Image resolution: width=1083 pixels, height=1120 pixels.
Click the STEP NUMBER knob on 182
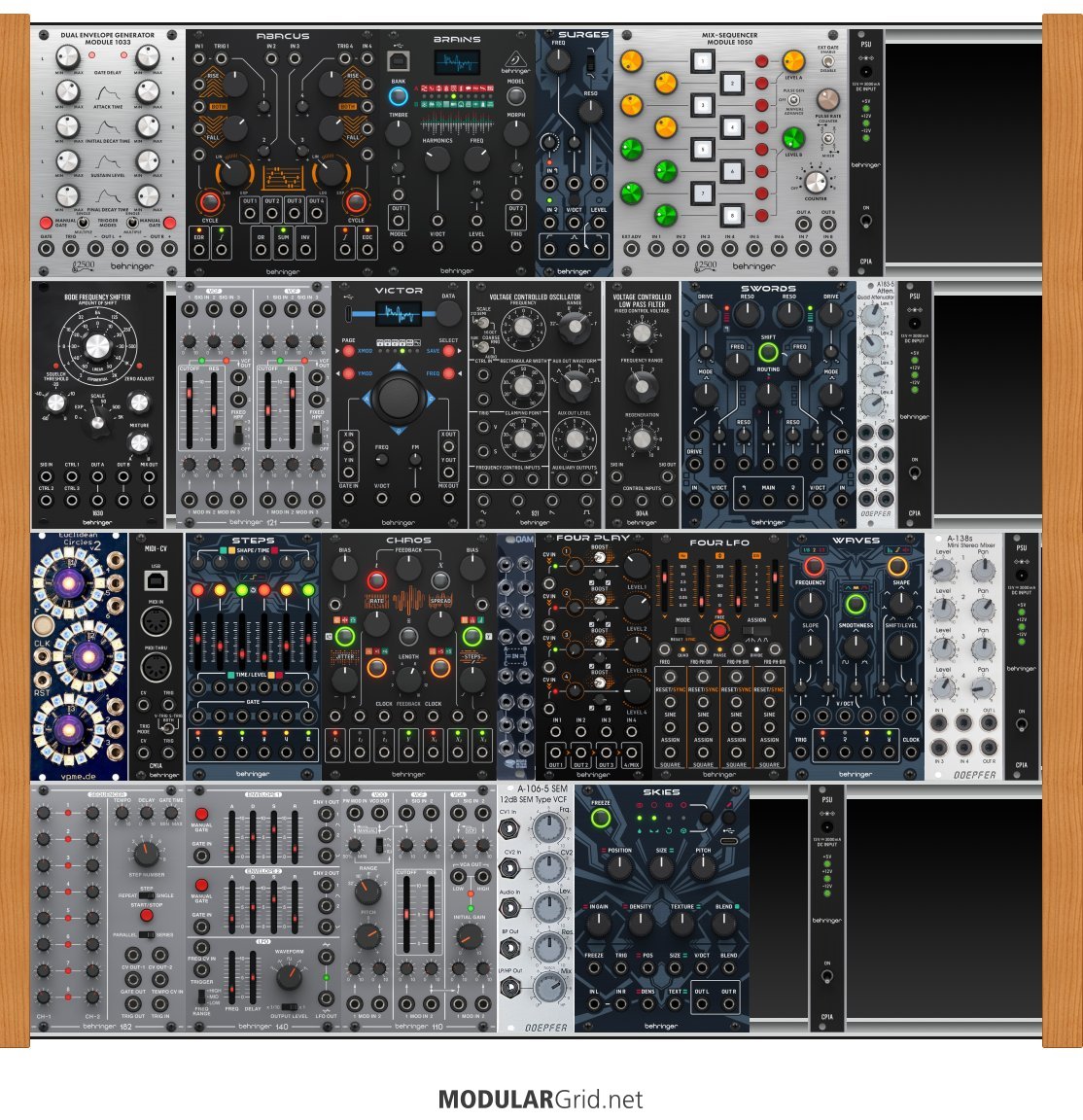(x=146, y=854)
